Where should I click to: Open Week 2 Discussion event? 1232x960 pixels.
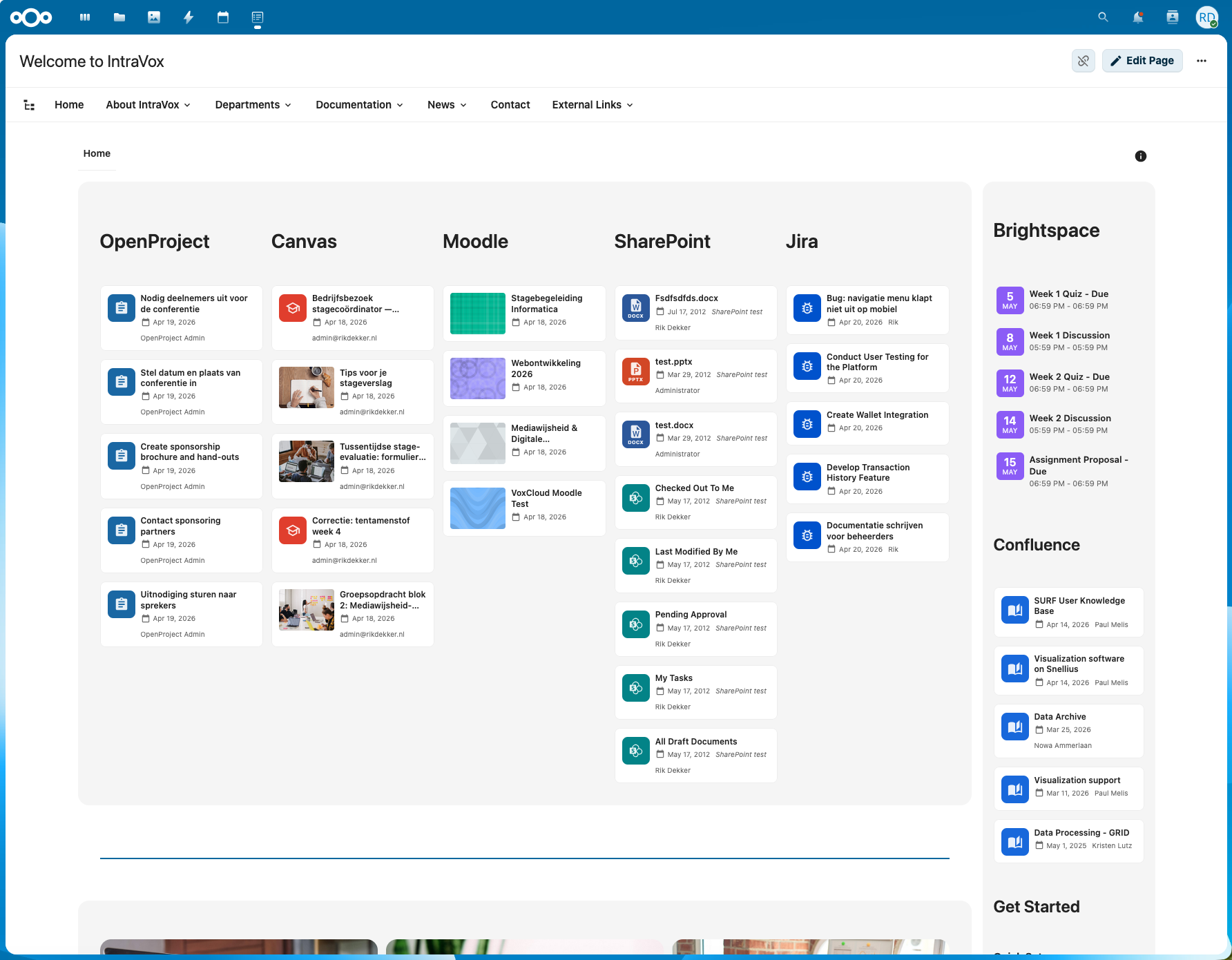[1069, 424]
